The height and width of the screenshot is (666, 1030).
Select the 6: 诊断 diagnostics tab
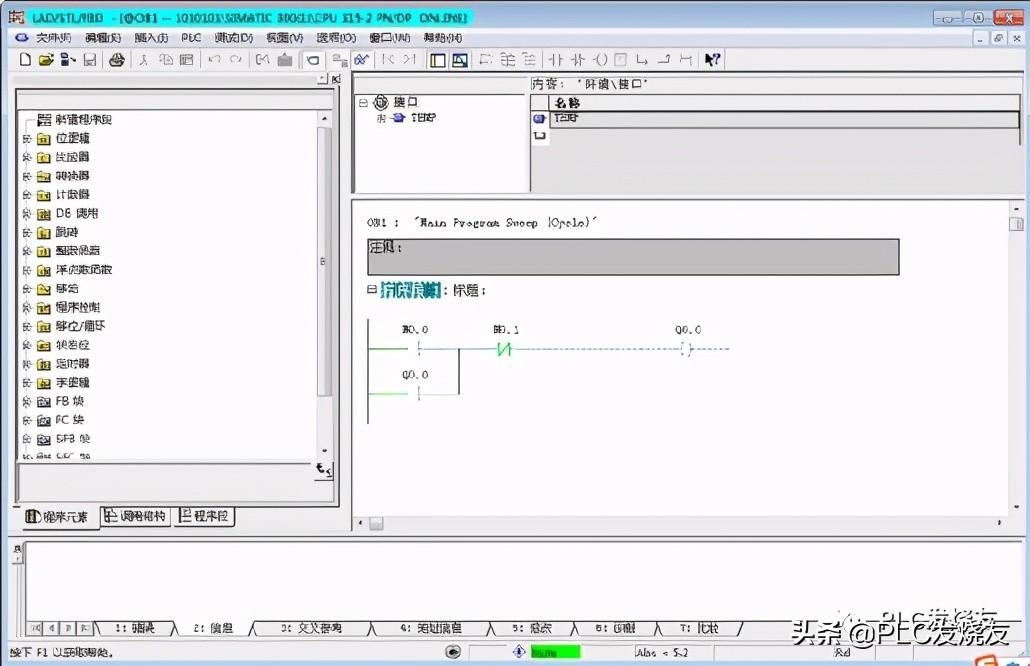615,629
